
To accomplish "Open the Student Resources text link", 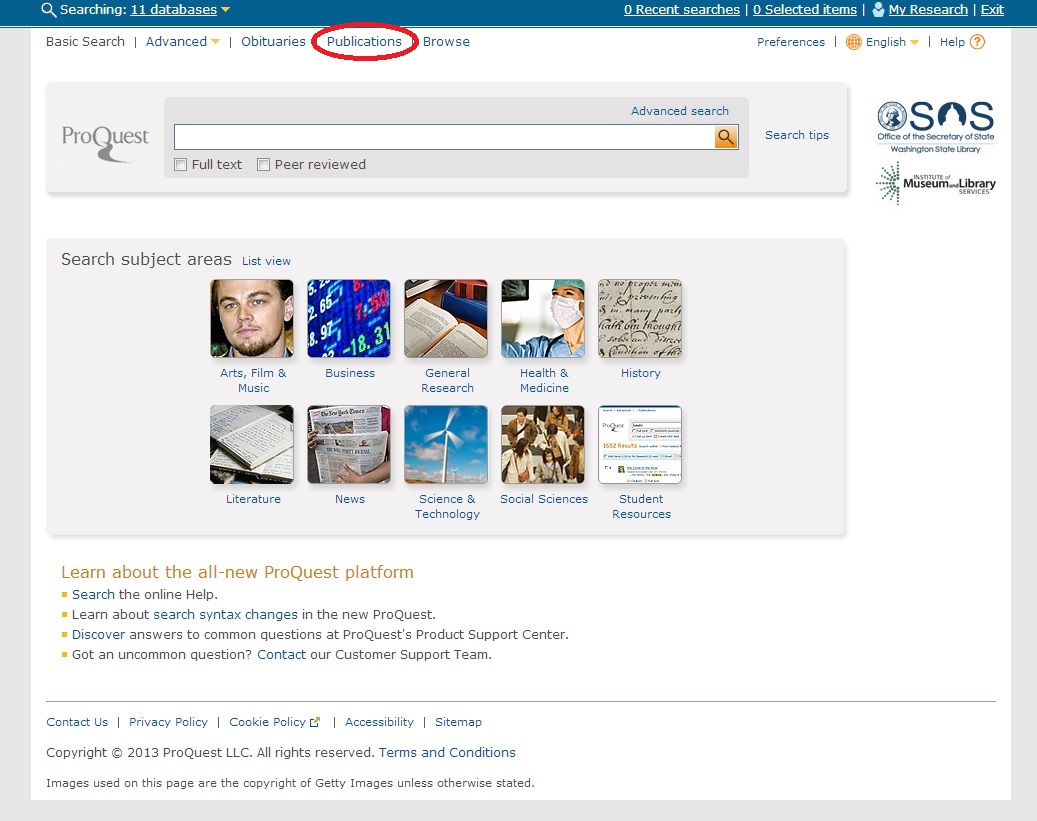I will pyautogui.click(x=642, y=507).
